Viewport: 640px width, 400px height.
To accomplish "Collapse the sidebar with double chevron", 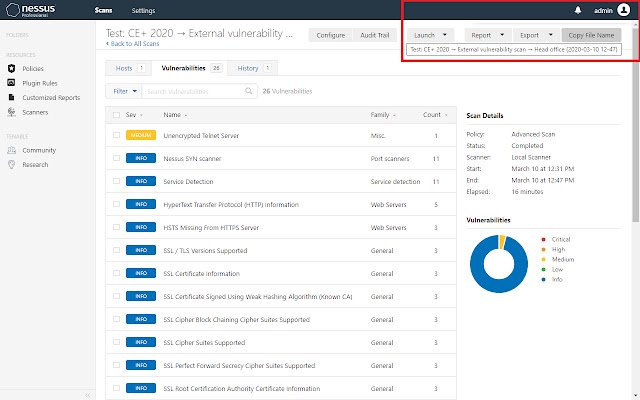I will (x=88, y=395).
